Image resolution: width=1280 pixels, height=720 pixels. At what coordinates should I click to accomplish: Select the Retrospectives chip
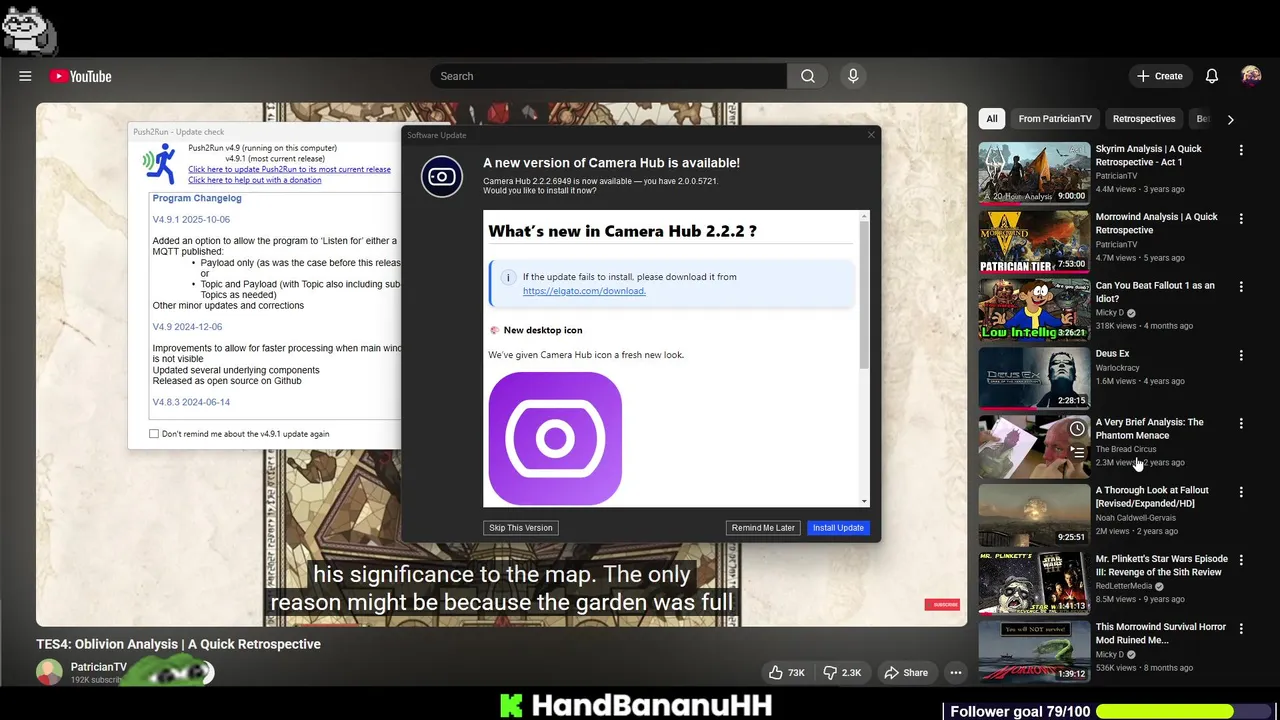1144,119
